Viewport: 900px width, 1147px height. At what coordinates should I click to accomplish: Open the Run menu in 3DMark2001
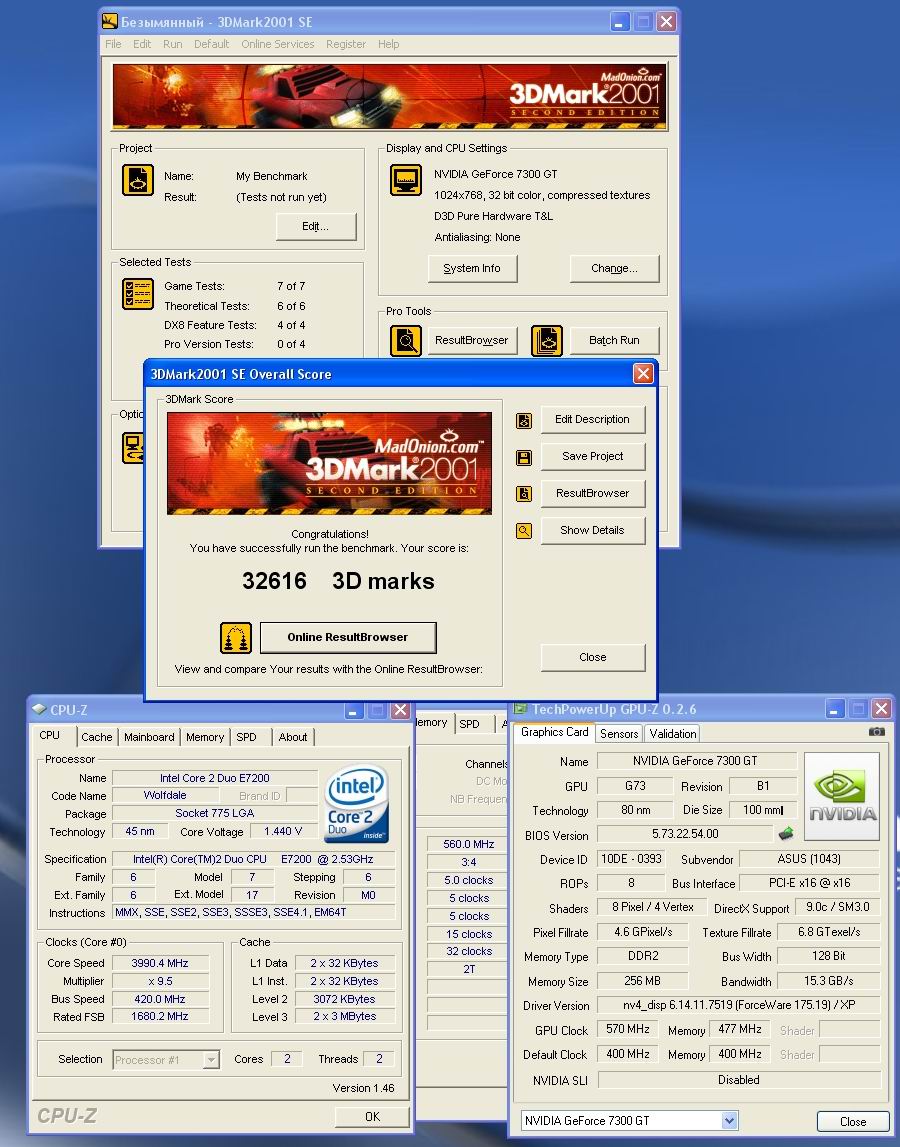coord(173,44)
